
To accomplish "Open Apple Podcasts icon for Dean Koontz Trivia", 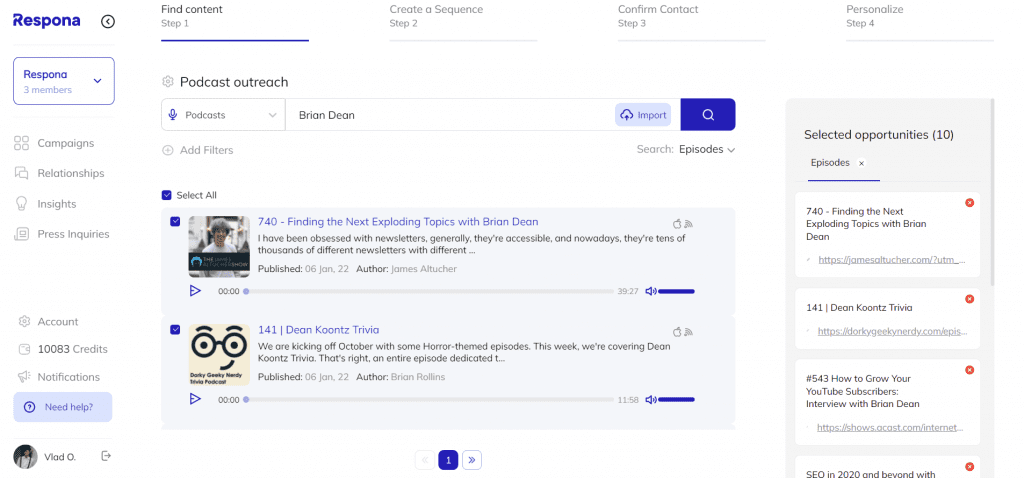I will [677, 332].
